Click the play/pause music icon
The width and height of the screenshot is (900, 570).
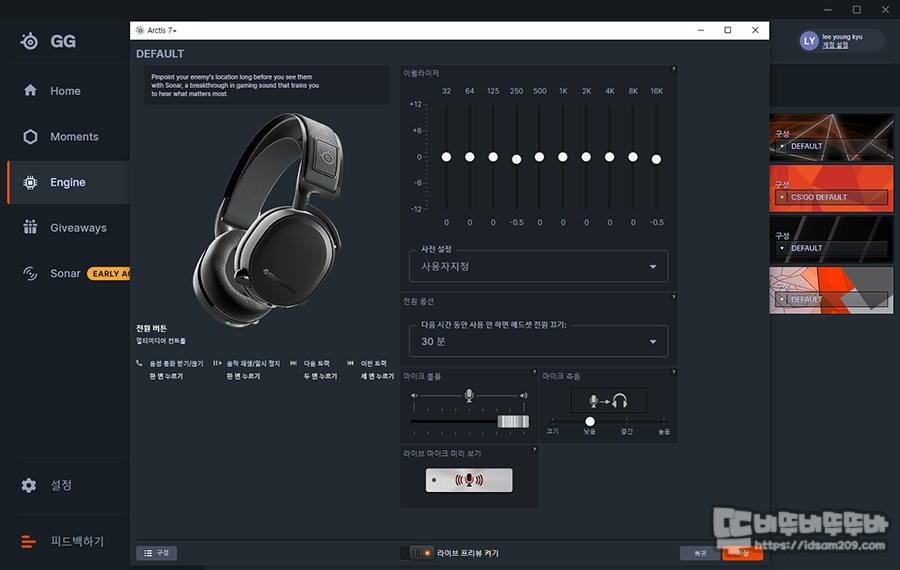(x=217, y=363)
